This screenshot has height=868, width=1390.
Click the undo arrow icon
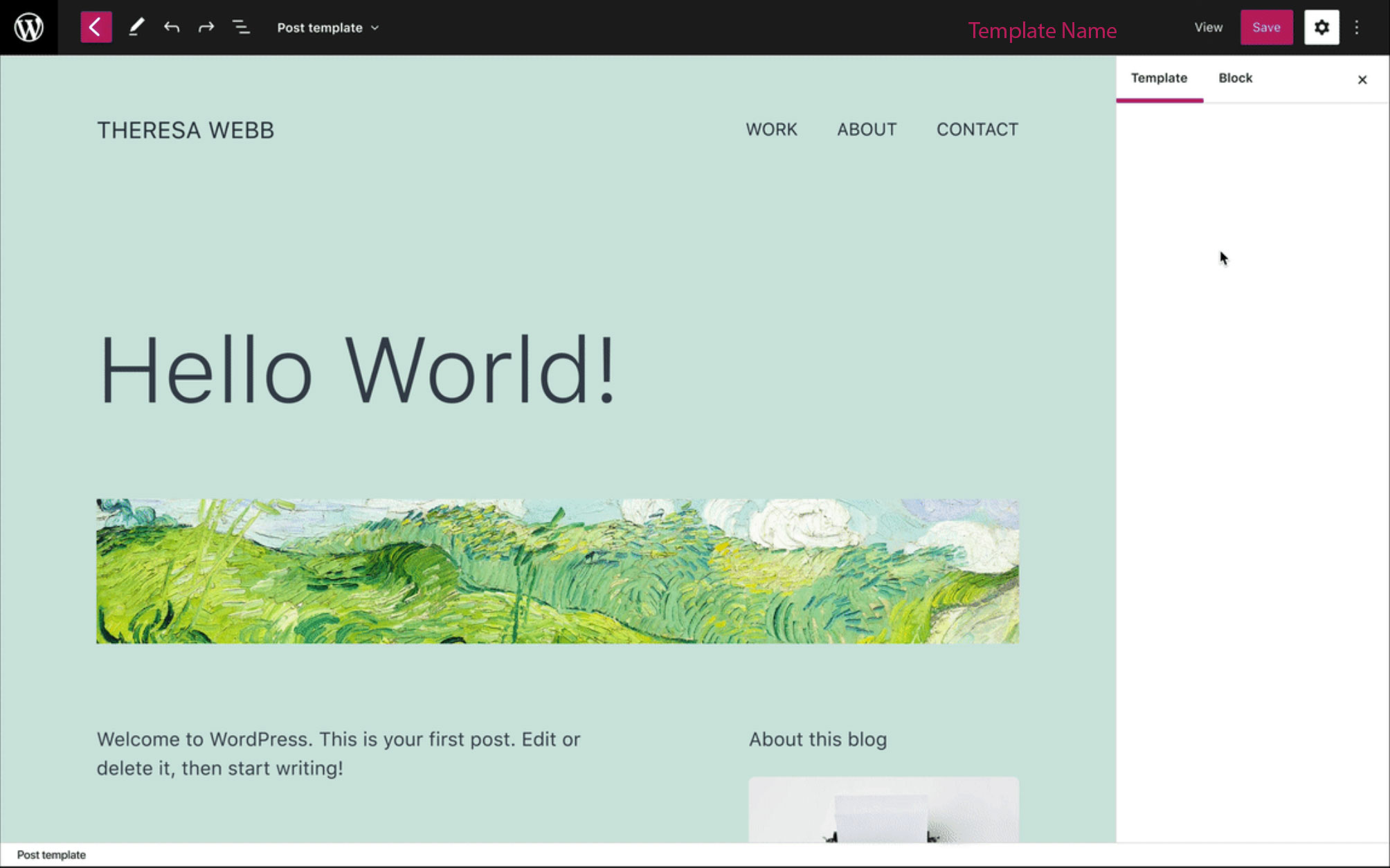point(172,27)
